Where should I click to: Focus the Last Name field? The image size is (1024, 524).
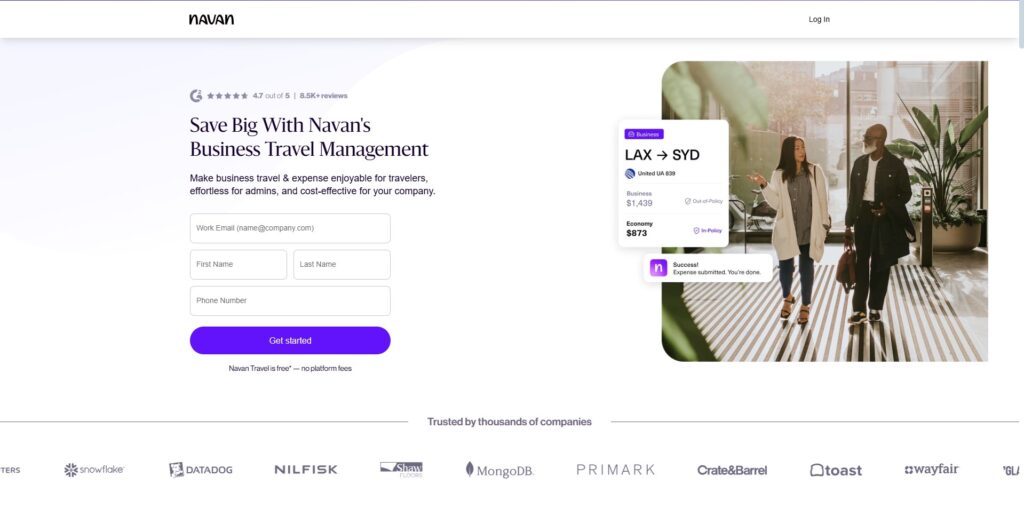click(342, 265)
